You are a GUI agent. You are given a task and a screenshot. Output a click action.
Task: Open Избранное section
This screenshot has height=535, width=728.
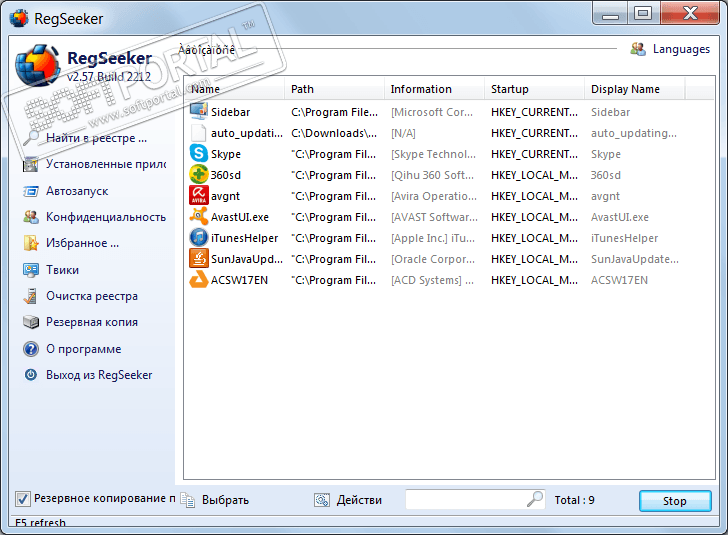(x=82, y=243)
